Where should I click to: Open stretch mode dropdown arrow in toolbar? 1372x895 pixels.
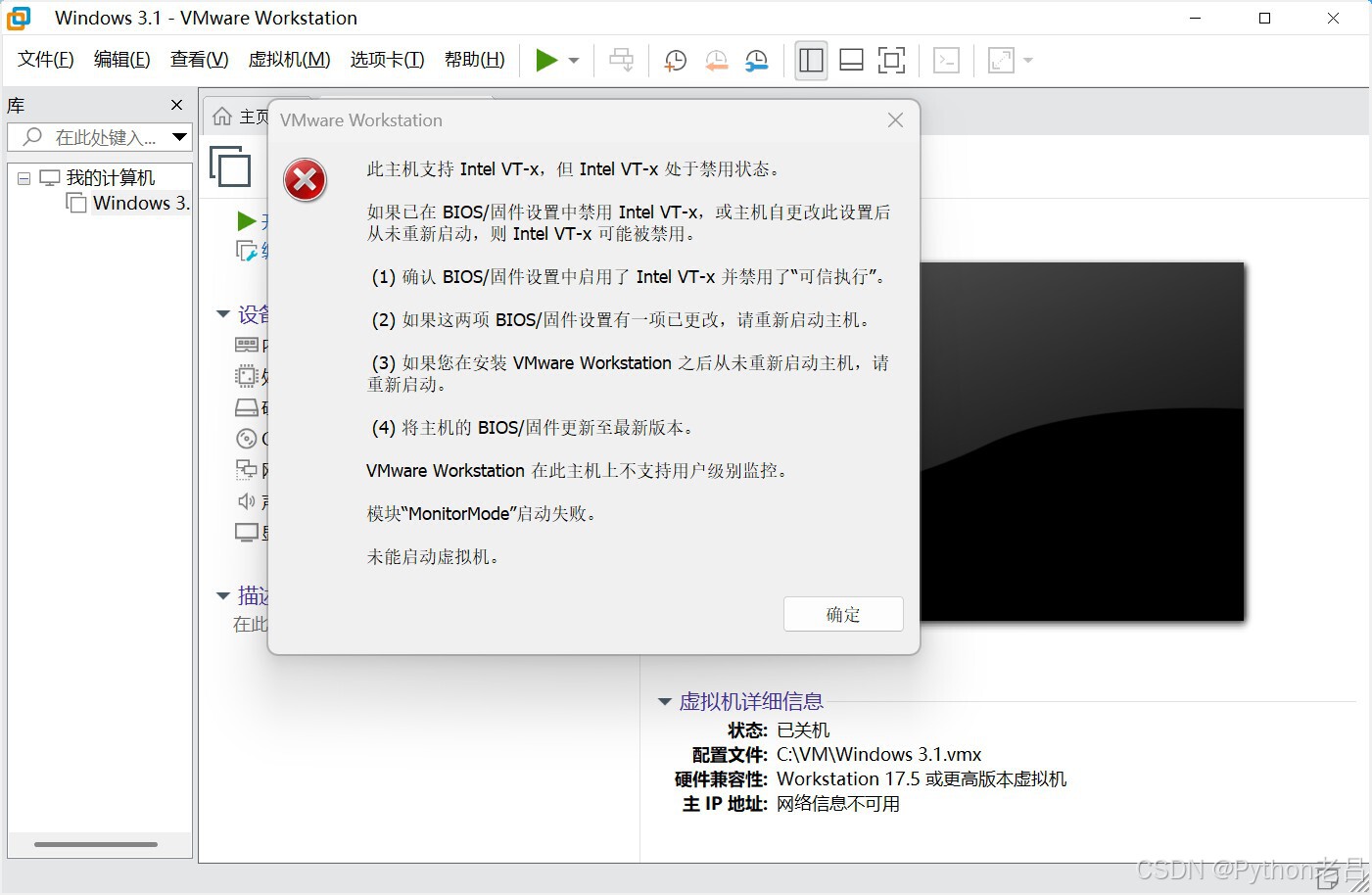1028,61
